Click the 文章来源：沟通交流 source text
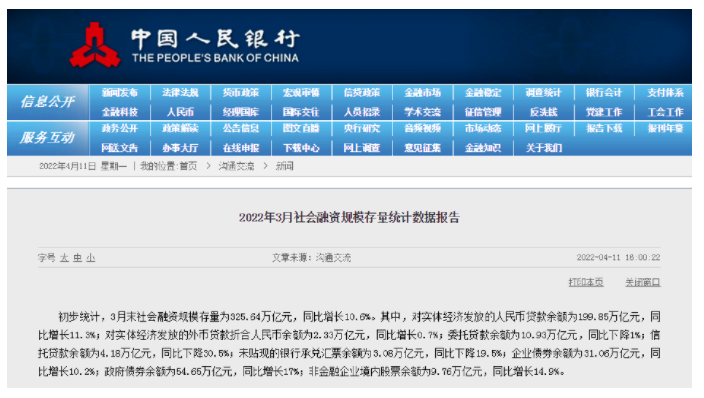Viewport: 704px width, 398px height. [311, 258]
